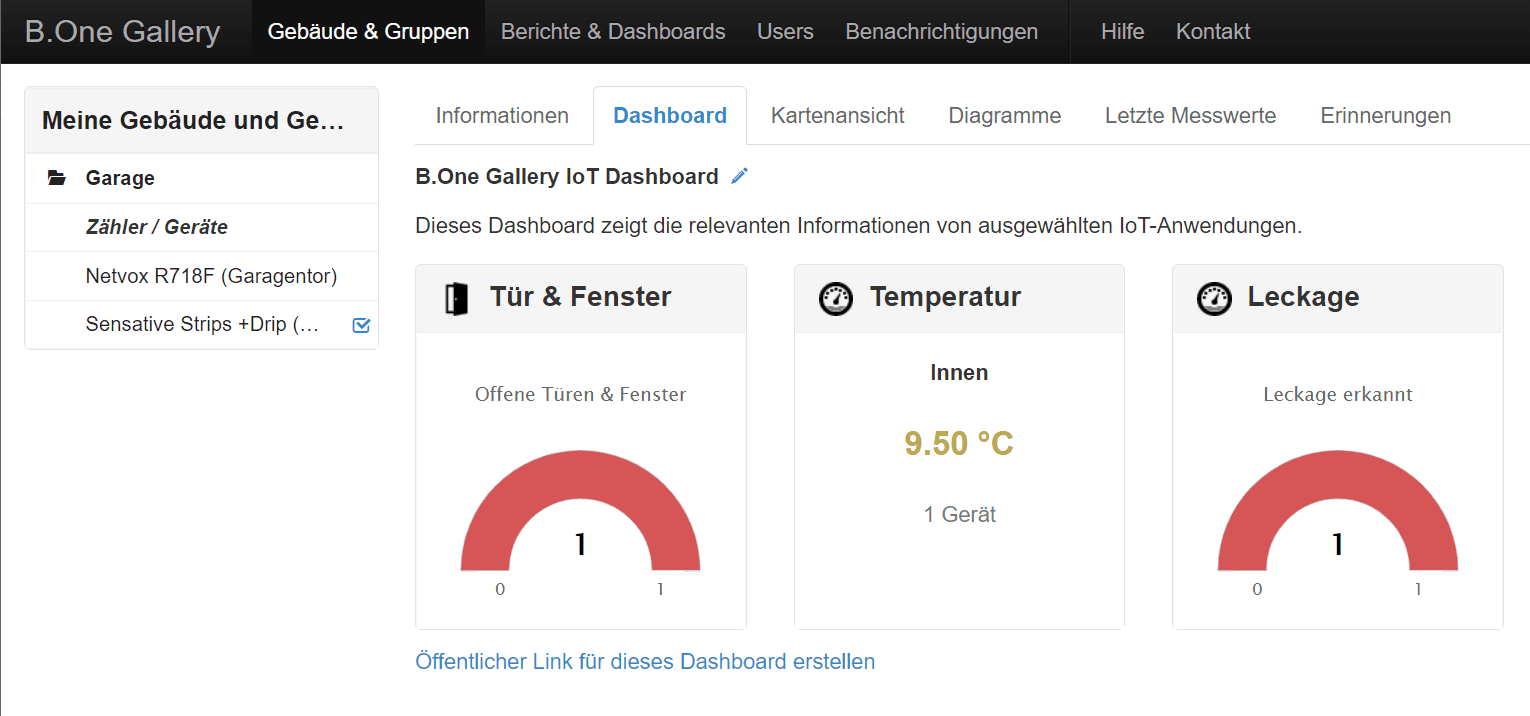Click the Innen label in Temperatur card
Screen dimensions: 1530x716
[959, 373]
